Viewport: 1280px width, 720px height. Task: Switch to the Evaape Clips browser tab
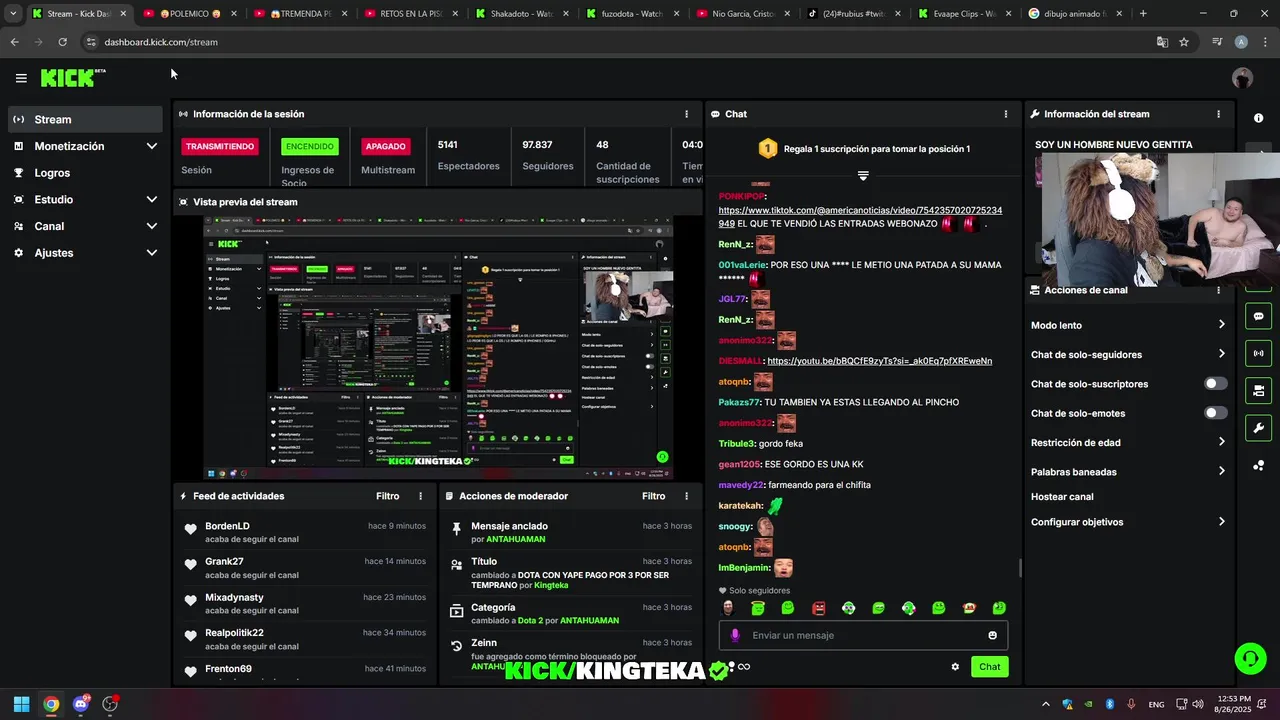coord(962,14)
